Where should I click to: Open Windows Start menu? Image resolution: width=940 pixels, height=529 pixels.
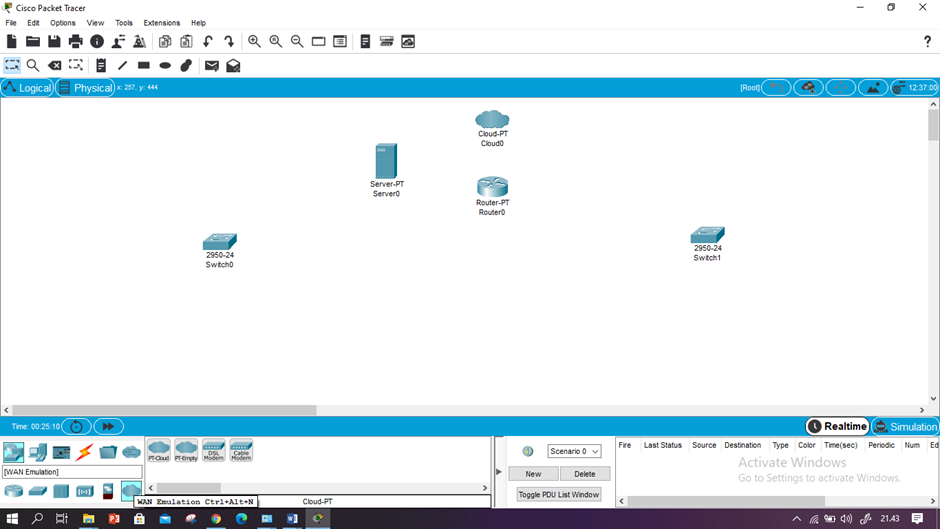(x=12, y=518)
